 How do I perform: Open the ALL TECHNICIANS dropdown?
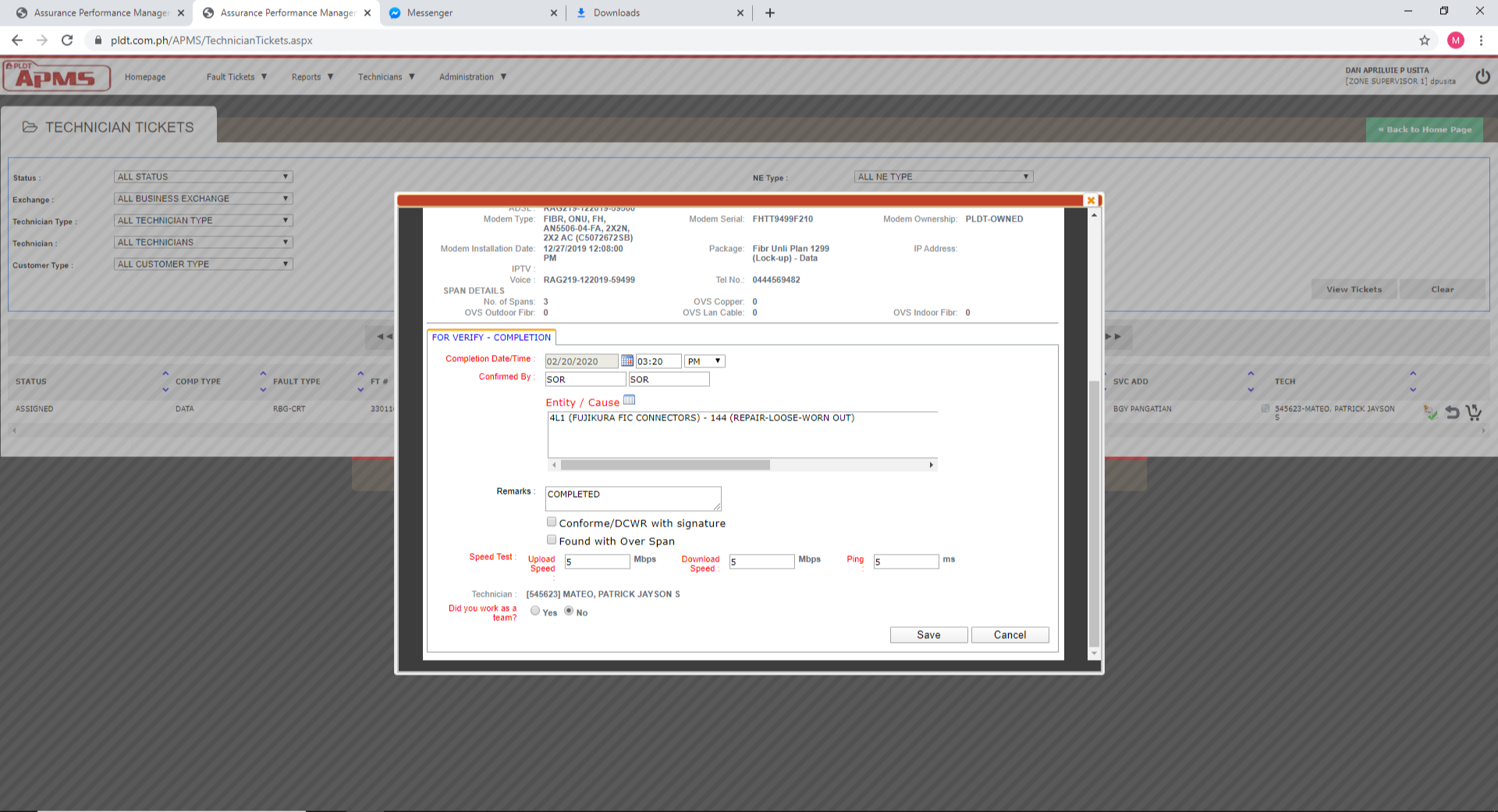pos(203,243)
